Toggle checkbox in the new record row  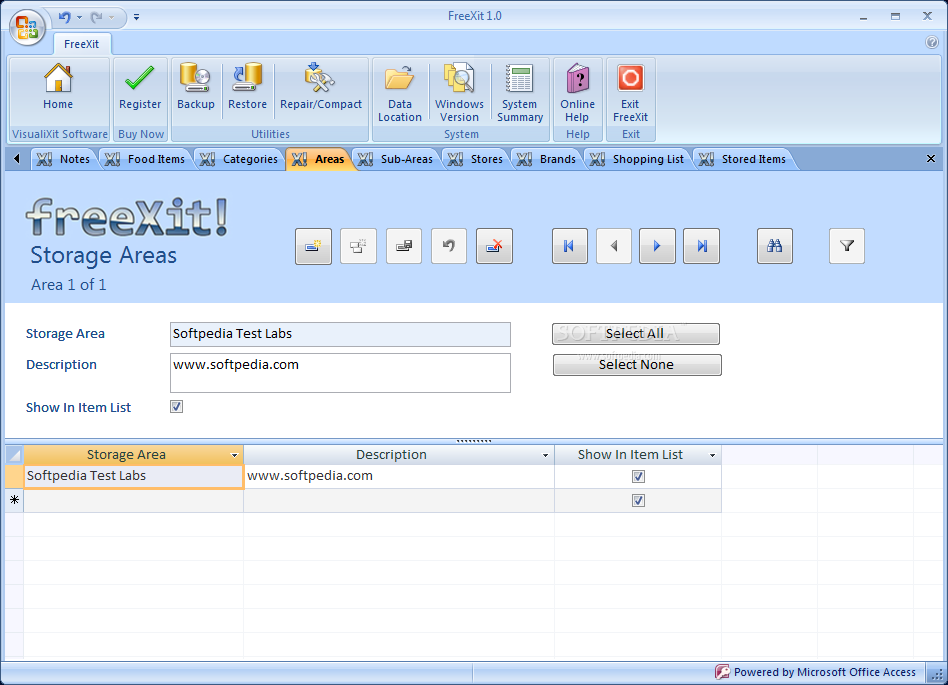click(x=638, y=501)
